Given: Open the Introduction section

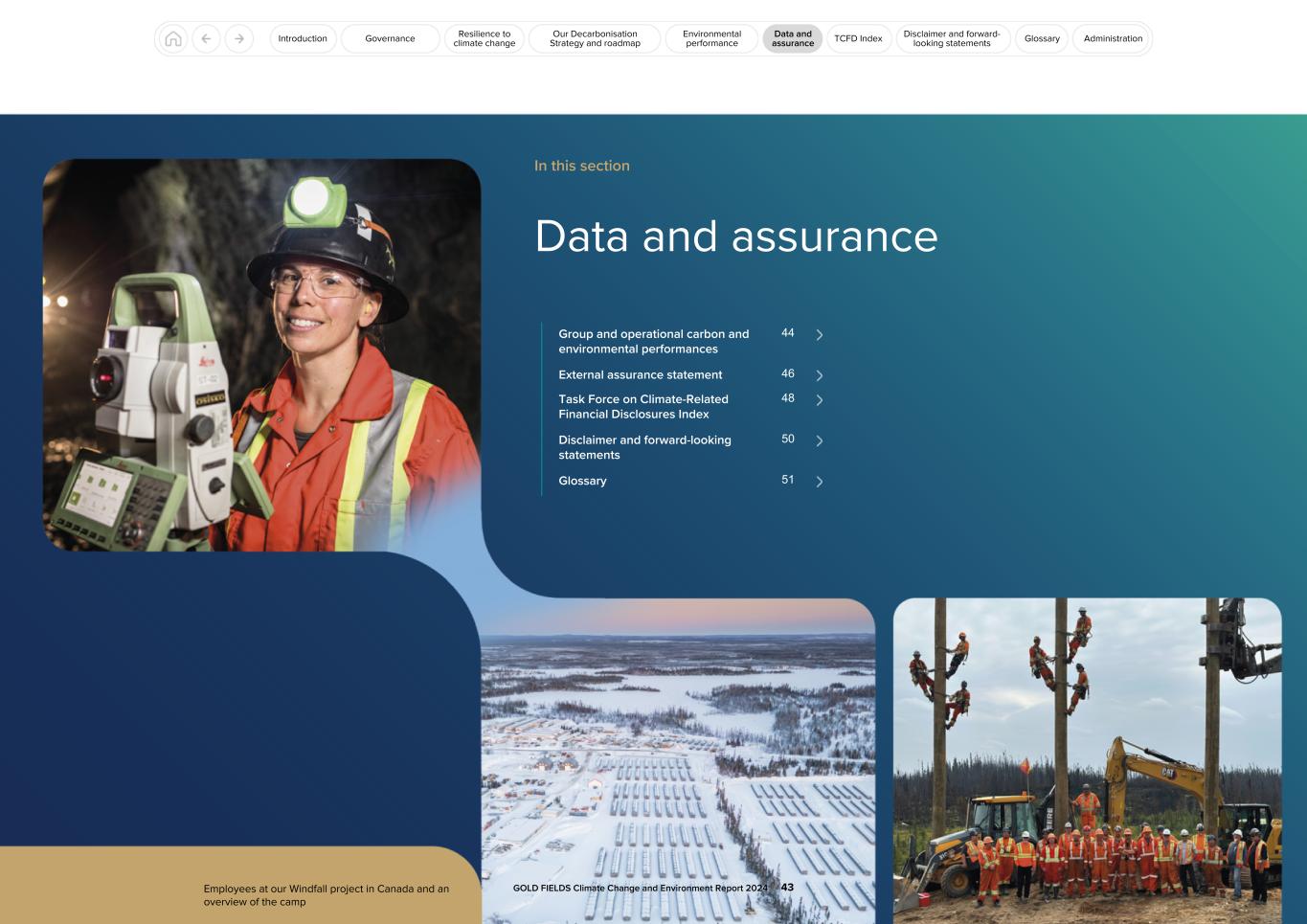Looking at the screenshot, I should [x=302, y=38].
